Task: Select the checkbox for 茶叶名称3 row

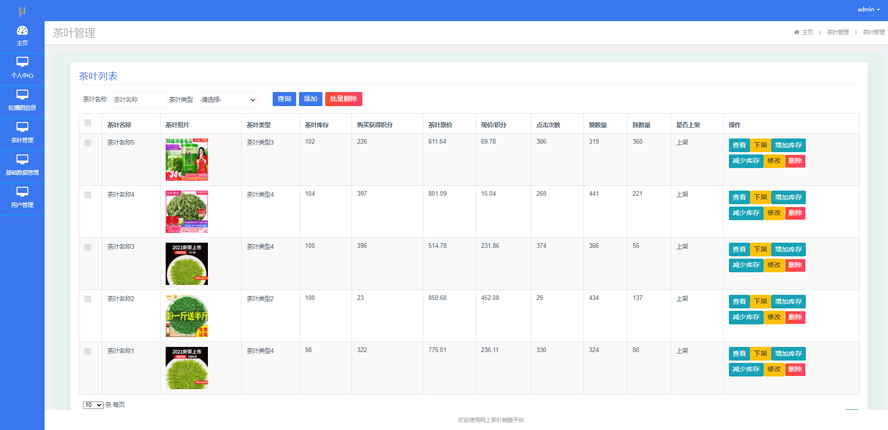Action: click(88, 247)
